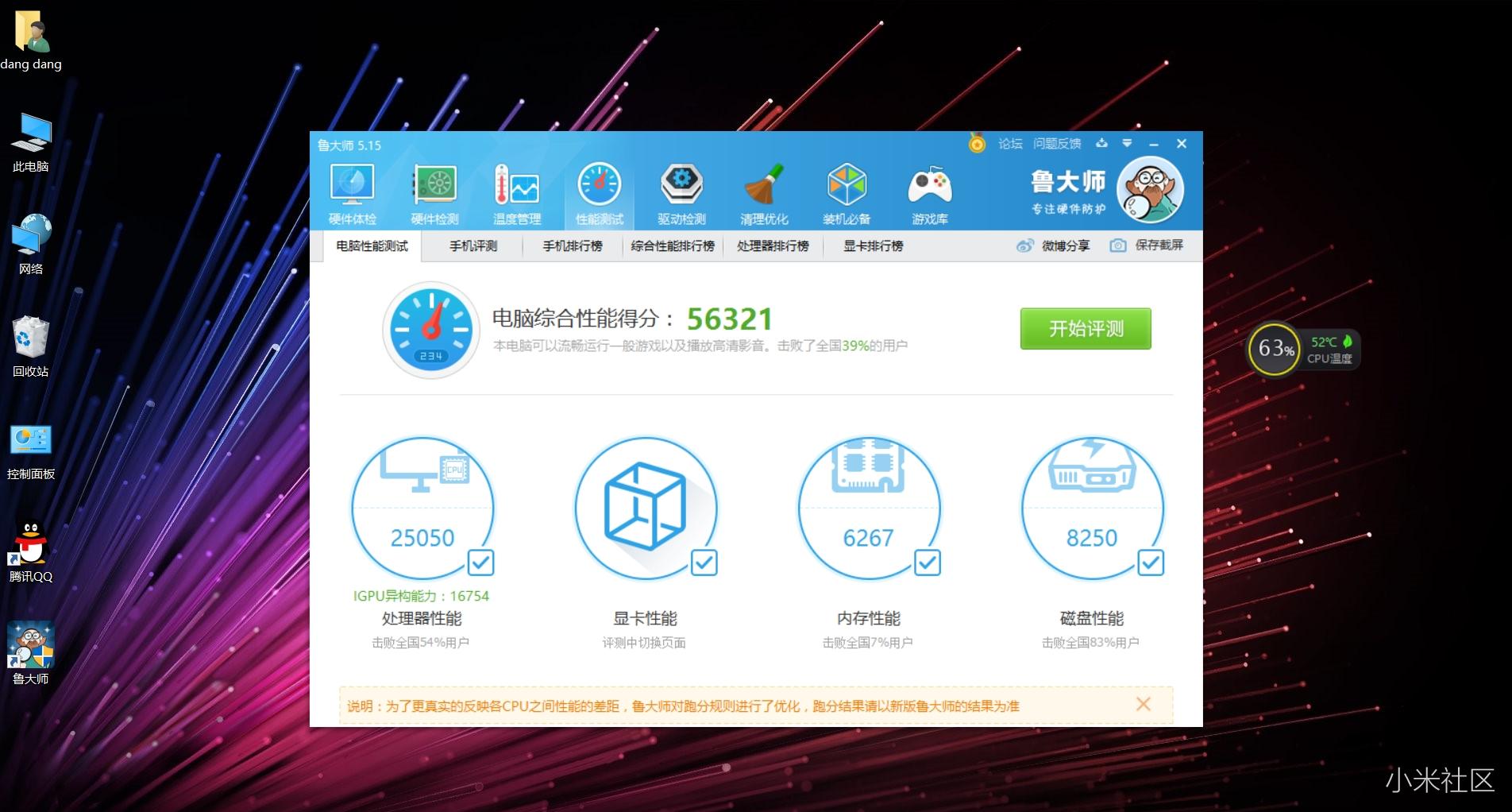Uncheck the 显卡性能 test checkbox

point(704,563)
